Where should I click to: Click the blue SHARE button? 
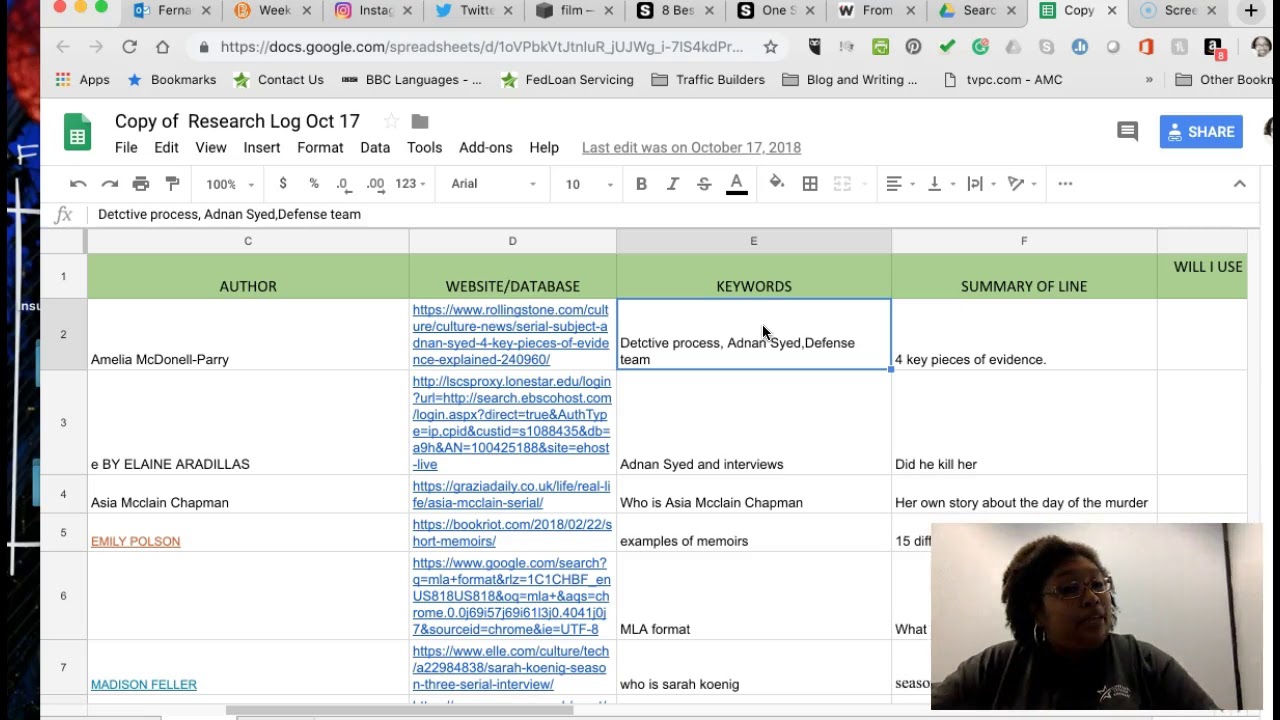(1201, 132)
